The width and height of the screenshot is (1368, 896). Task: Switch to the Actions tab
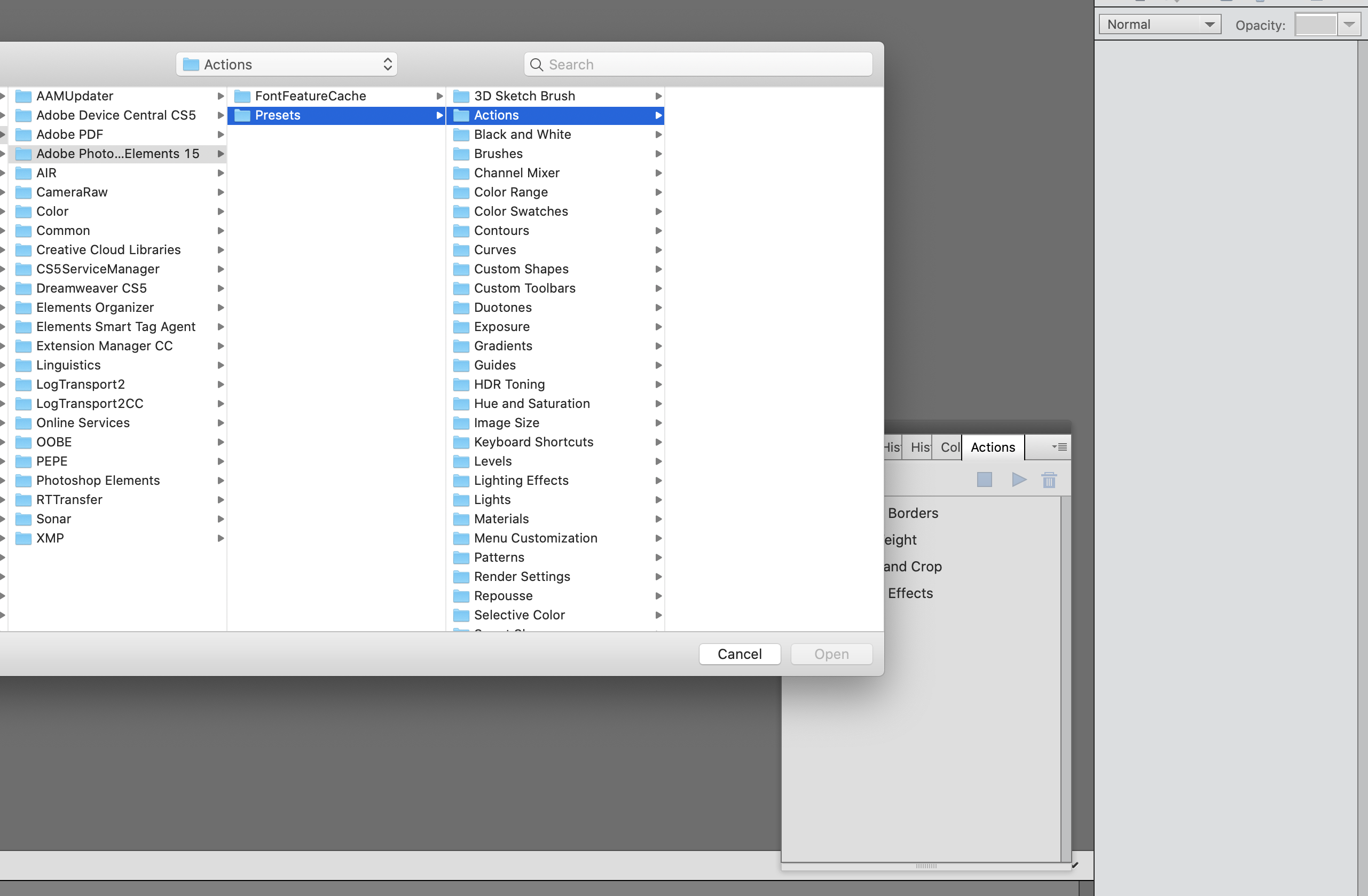[x=993, y=447]
